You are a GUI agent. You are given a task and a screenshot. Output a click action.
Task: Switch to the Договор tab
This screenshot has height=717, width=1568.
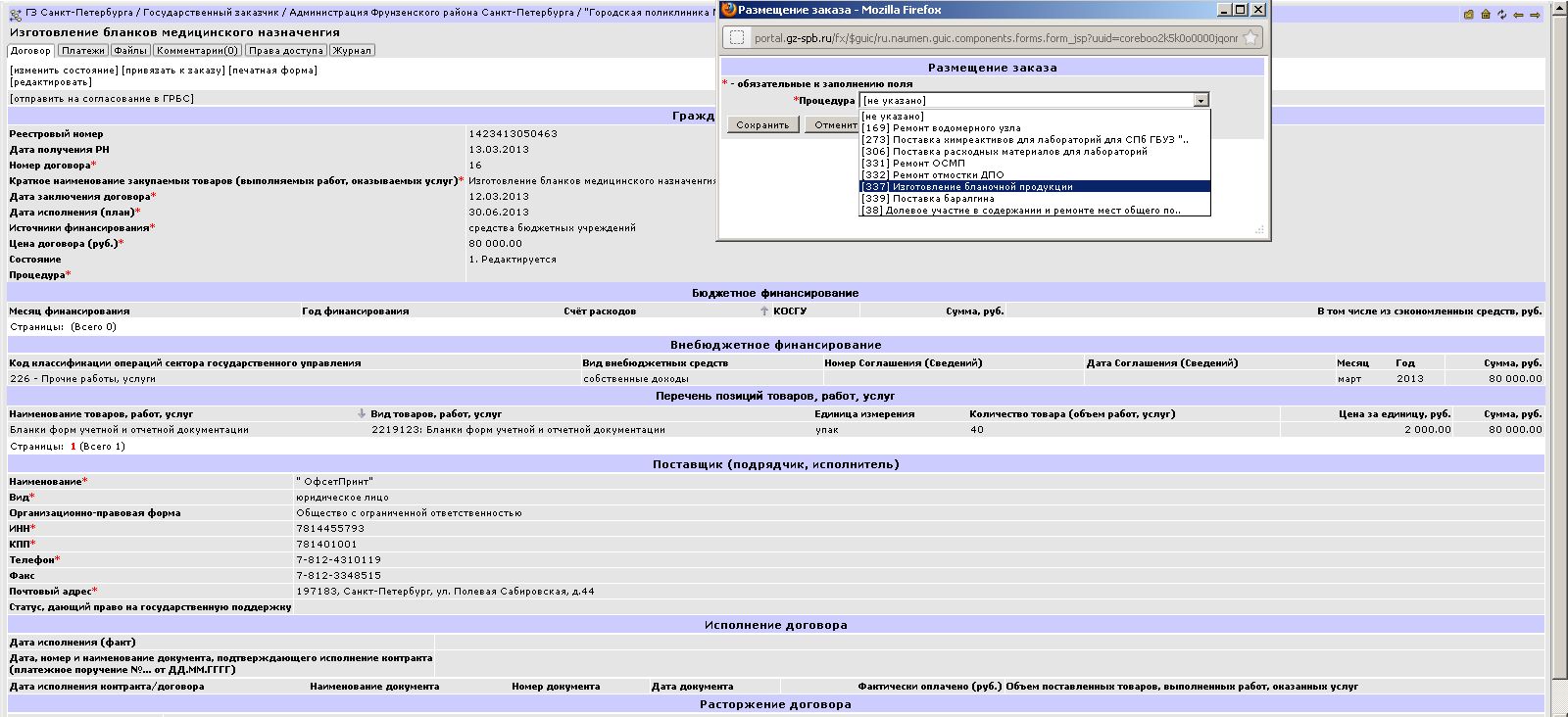pyautogui.click(x=30, y=51)
